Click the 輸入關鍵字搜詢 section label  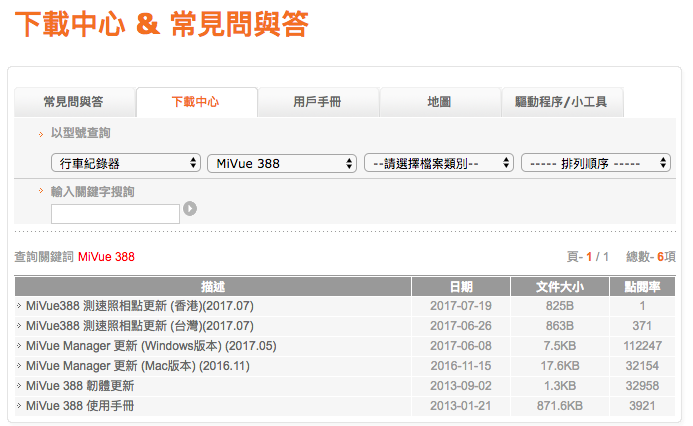(x=92, y=191)
